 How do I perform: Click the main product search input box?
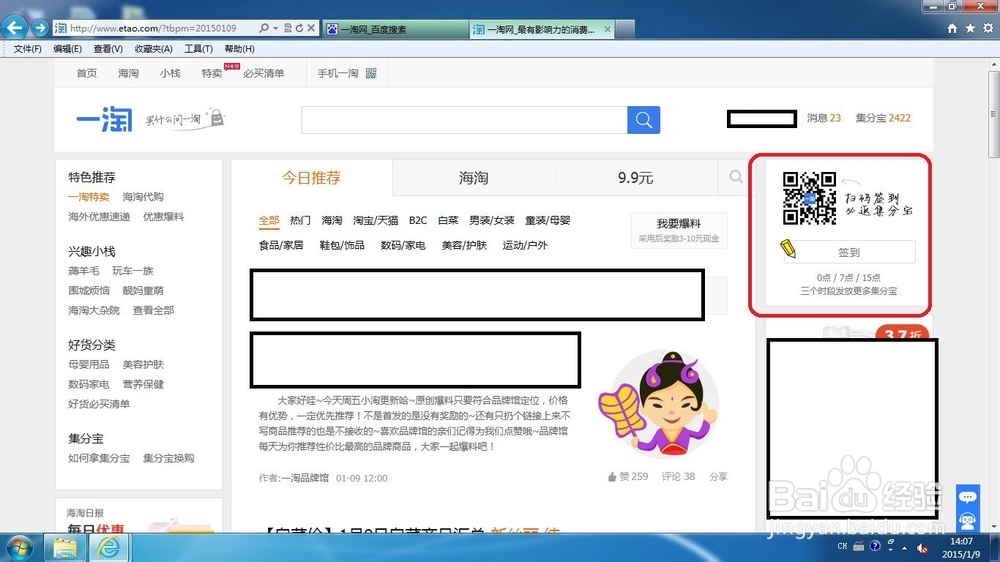point(464,120)
